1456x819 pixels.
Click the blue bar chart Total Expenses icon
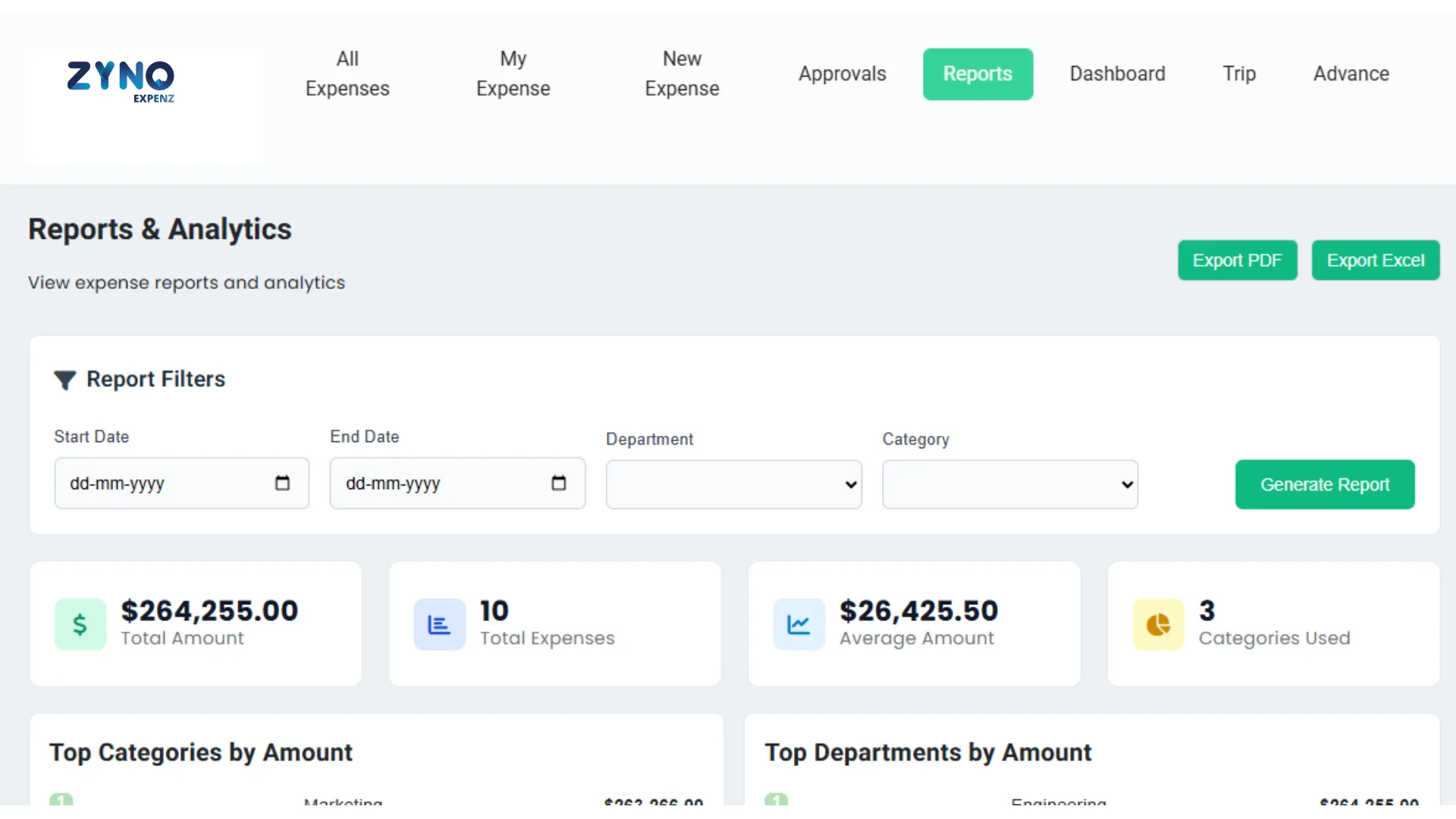[439, 624]
